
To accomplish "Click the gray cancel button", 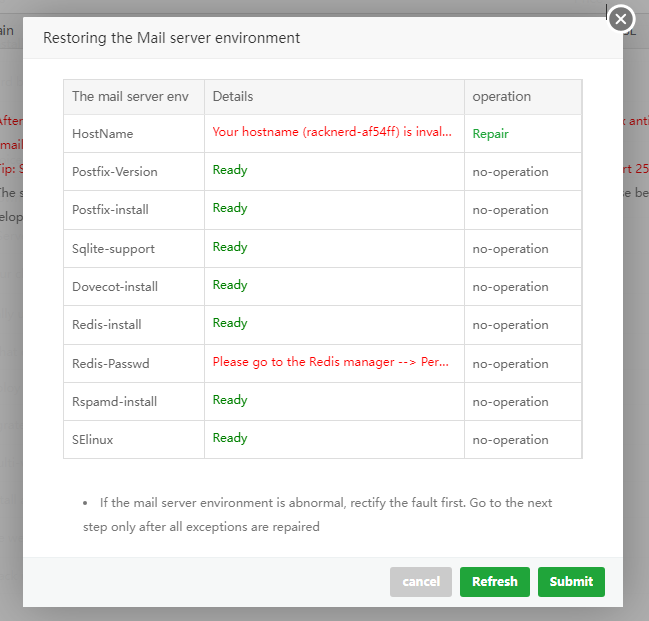I will click(421, 581).
